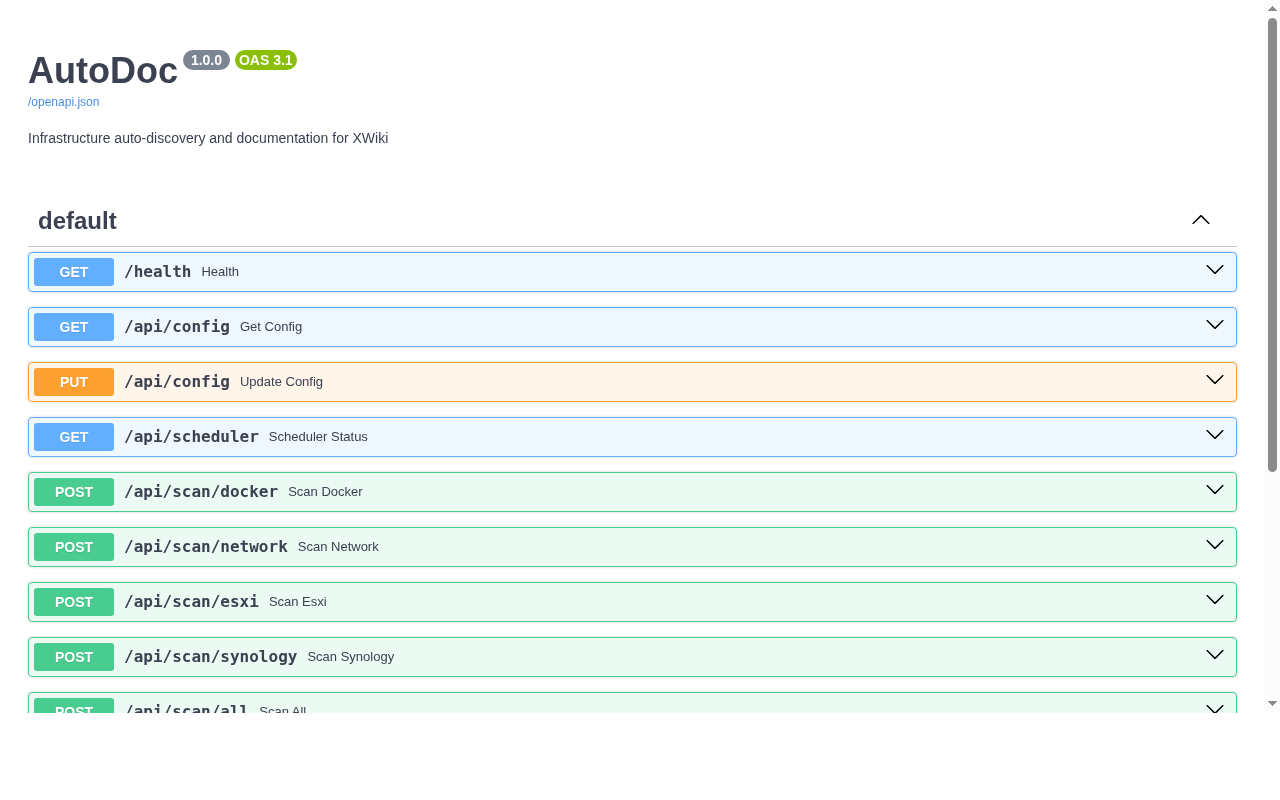Click the Update Config summary text

coord(281,382)
